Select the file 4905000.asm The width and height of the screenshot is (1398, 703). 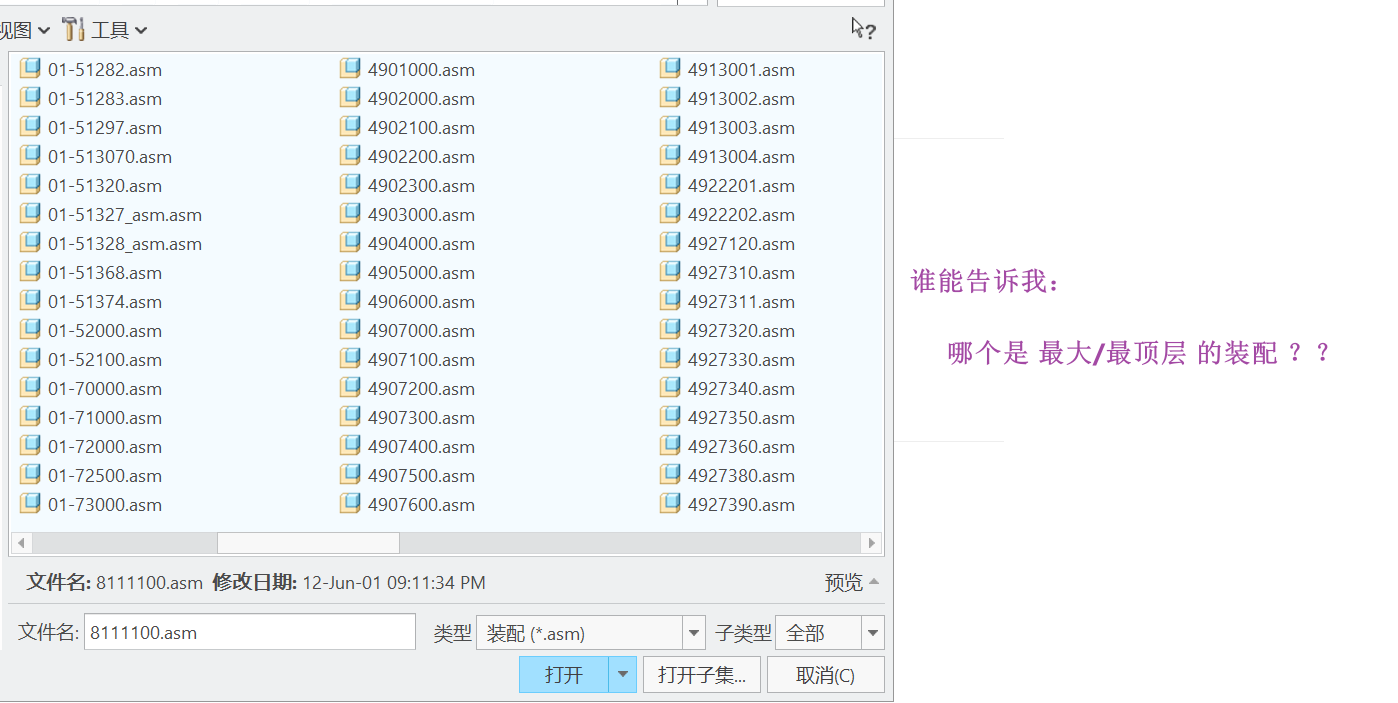point(420,273)
